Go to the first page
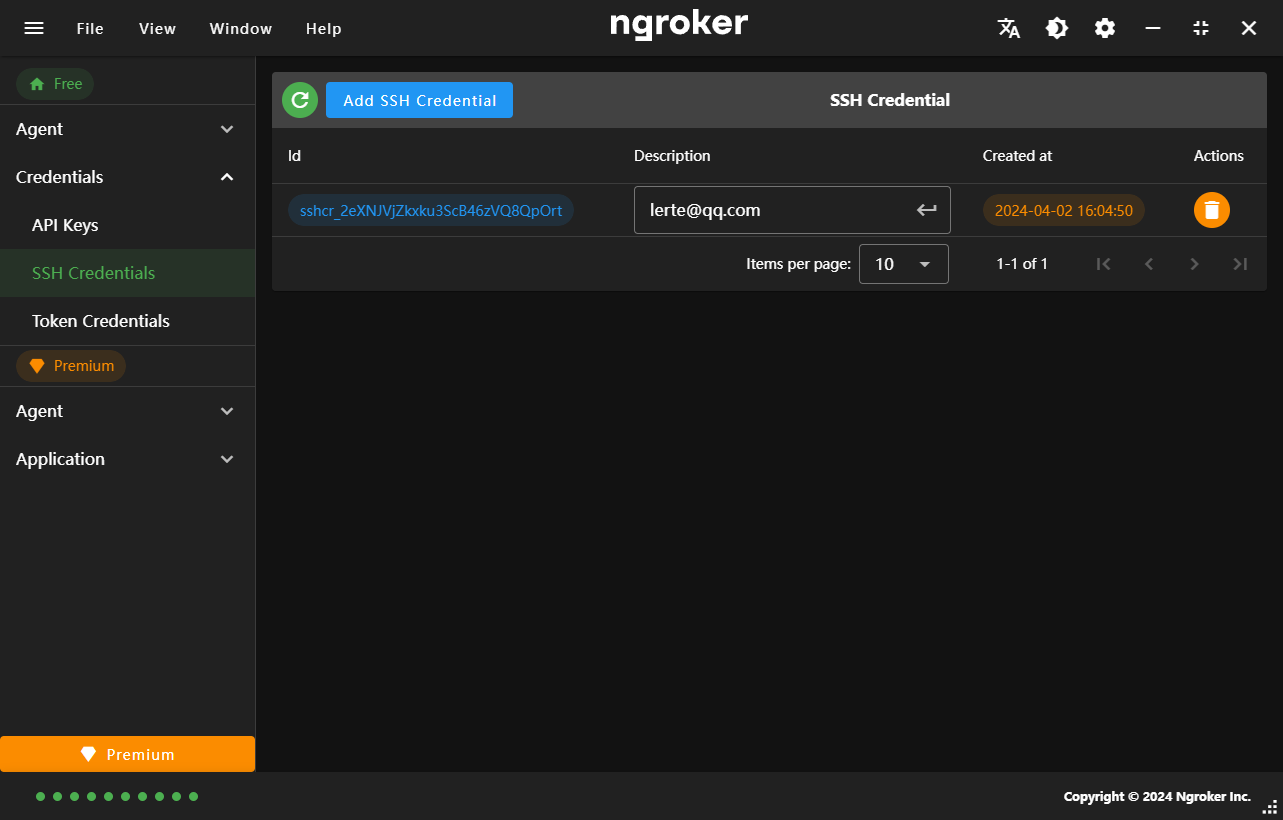This screenshot has width=1283, height=820. click(1104, 264)
